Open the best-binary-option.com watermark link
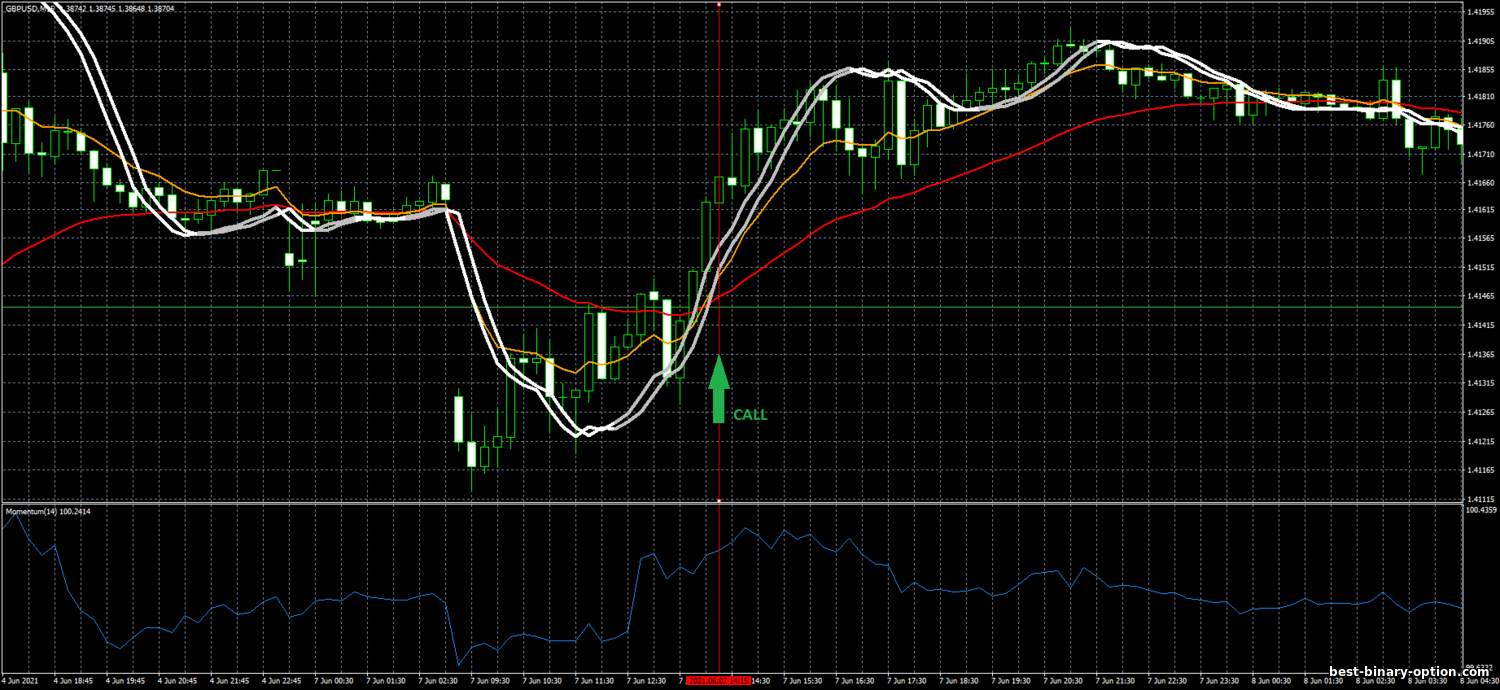The image size is (1500, 690). [x=1408, y=674]
